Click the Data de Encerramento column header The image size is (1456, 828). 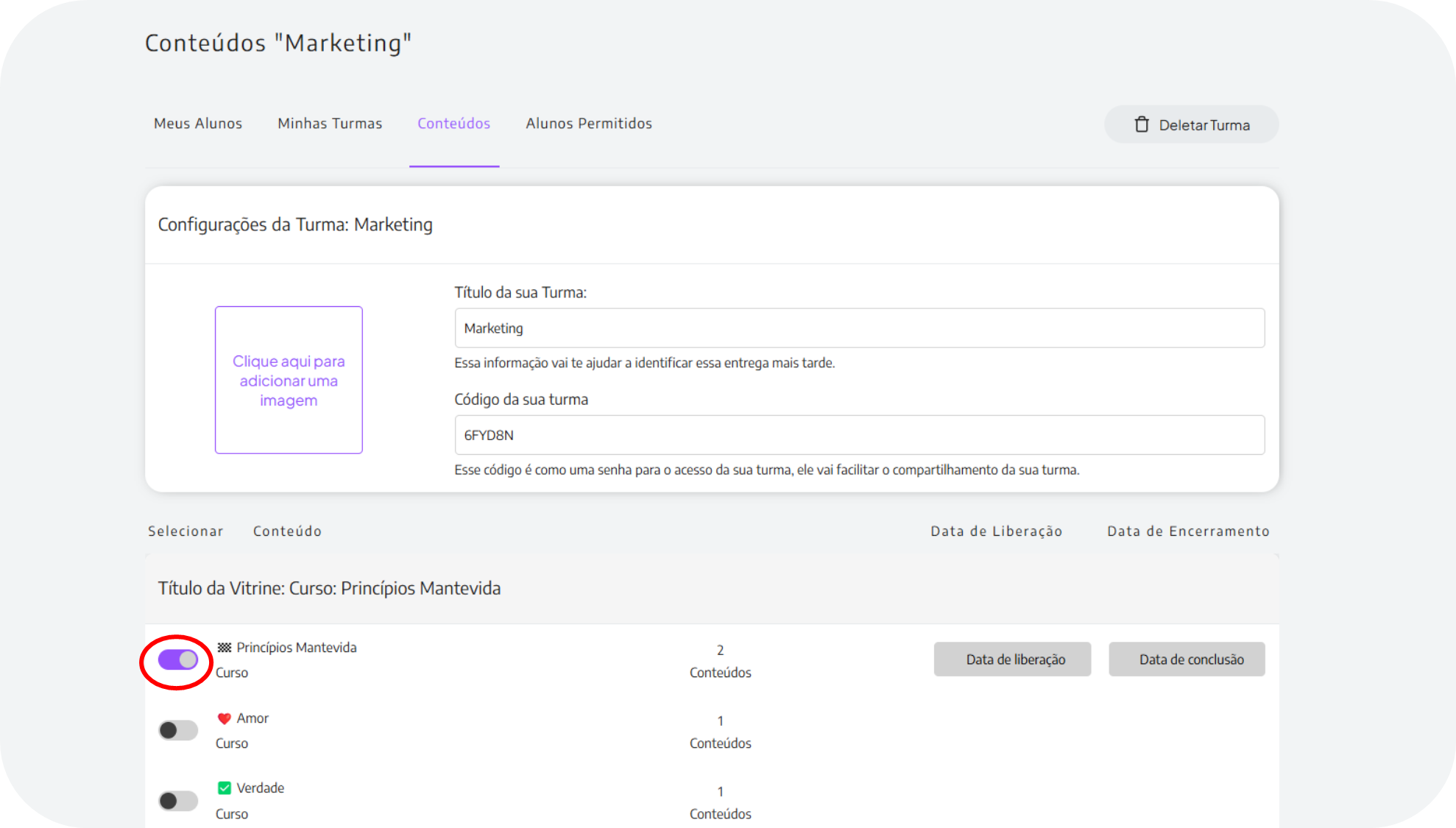click(1188, 531)
